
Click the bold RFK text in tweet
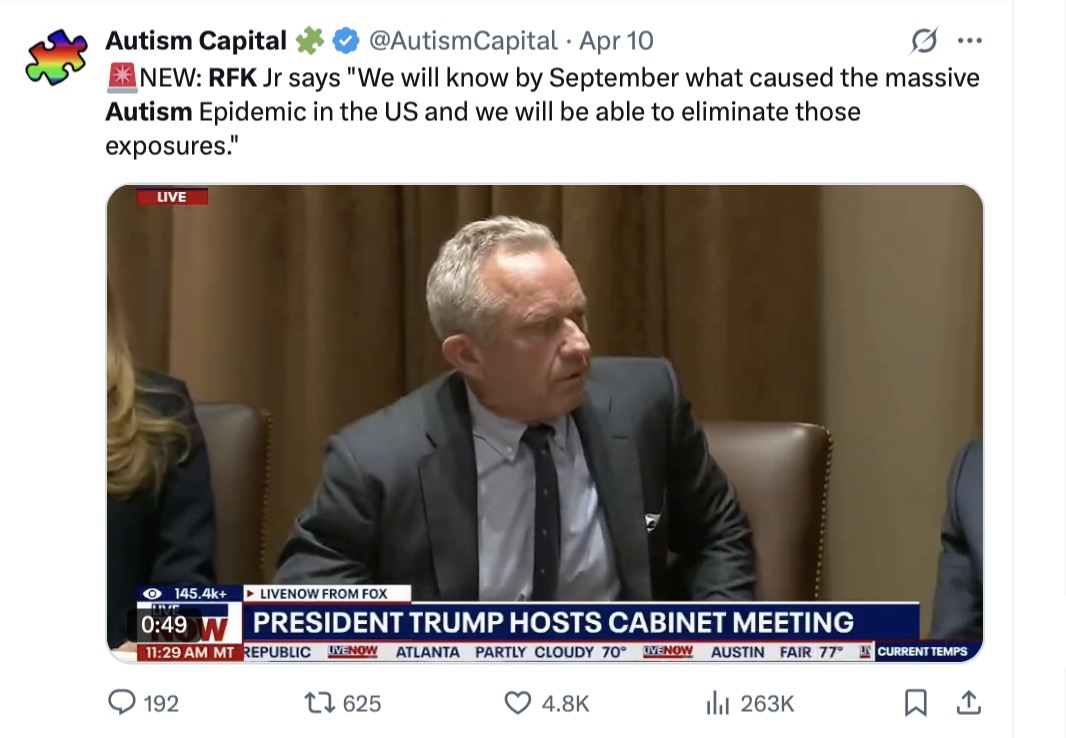pos(232,78)
